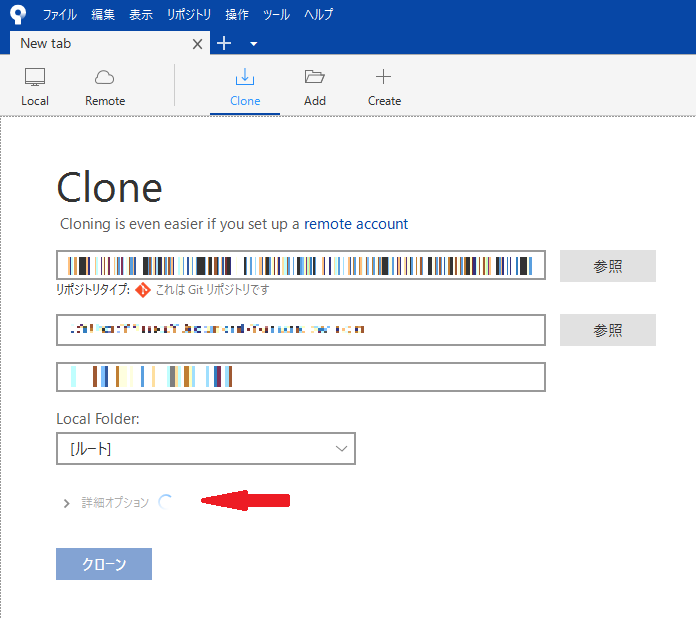This screenshot has height=619, width=696.
Task: Show Remote repositories
Action: pyautogui.click(x=105, y=87)
